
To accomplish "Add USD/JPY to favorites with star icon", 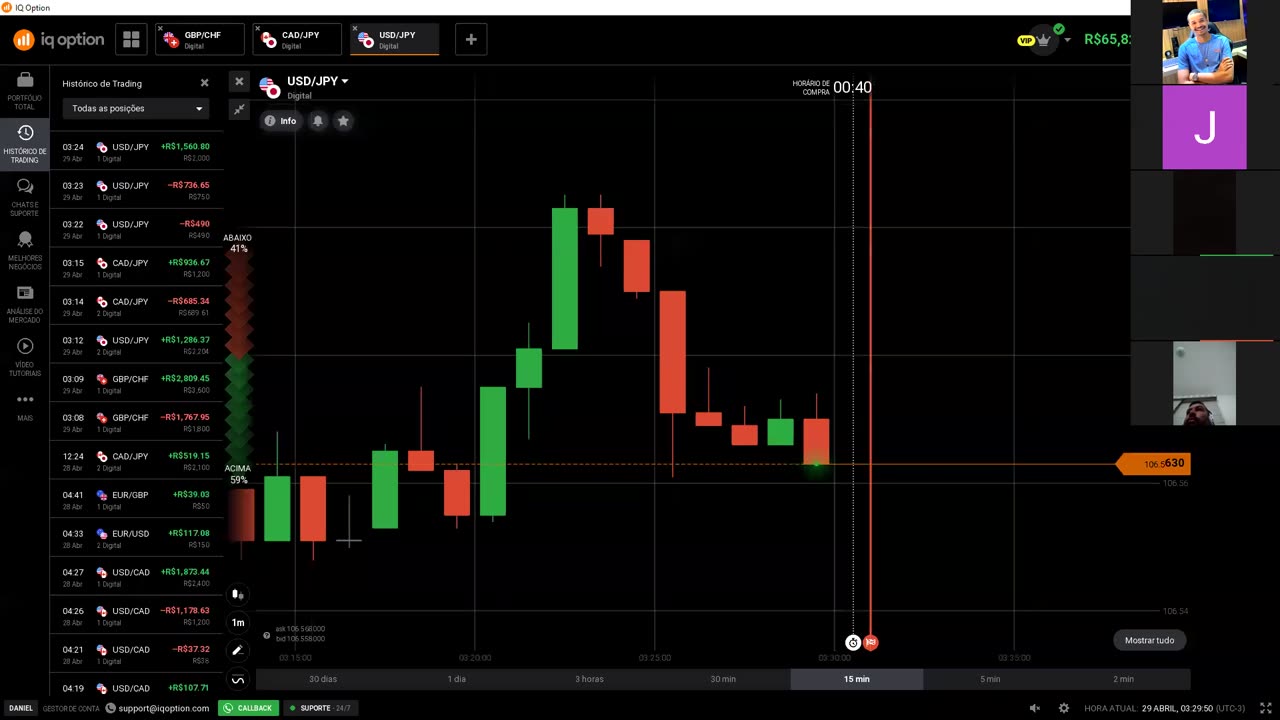I will [x=343, y=121].
